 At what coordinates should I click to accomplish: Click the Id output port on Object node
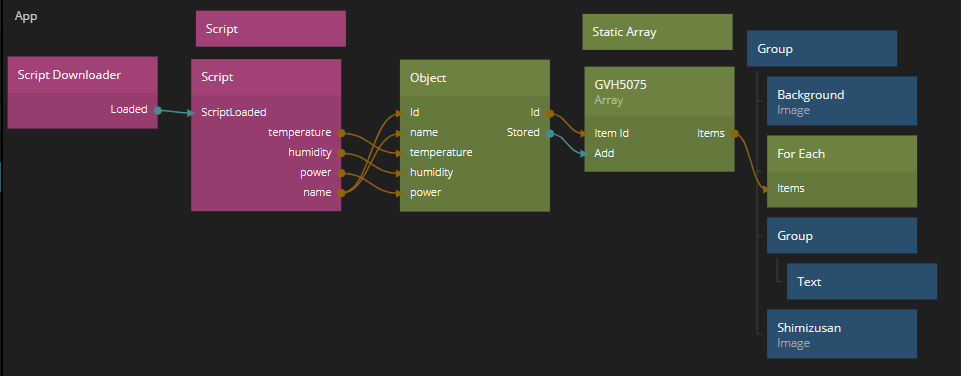[550, 113]
